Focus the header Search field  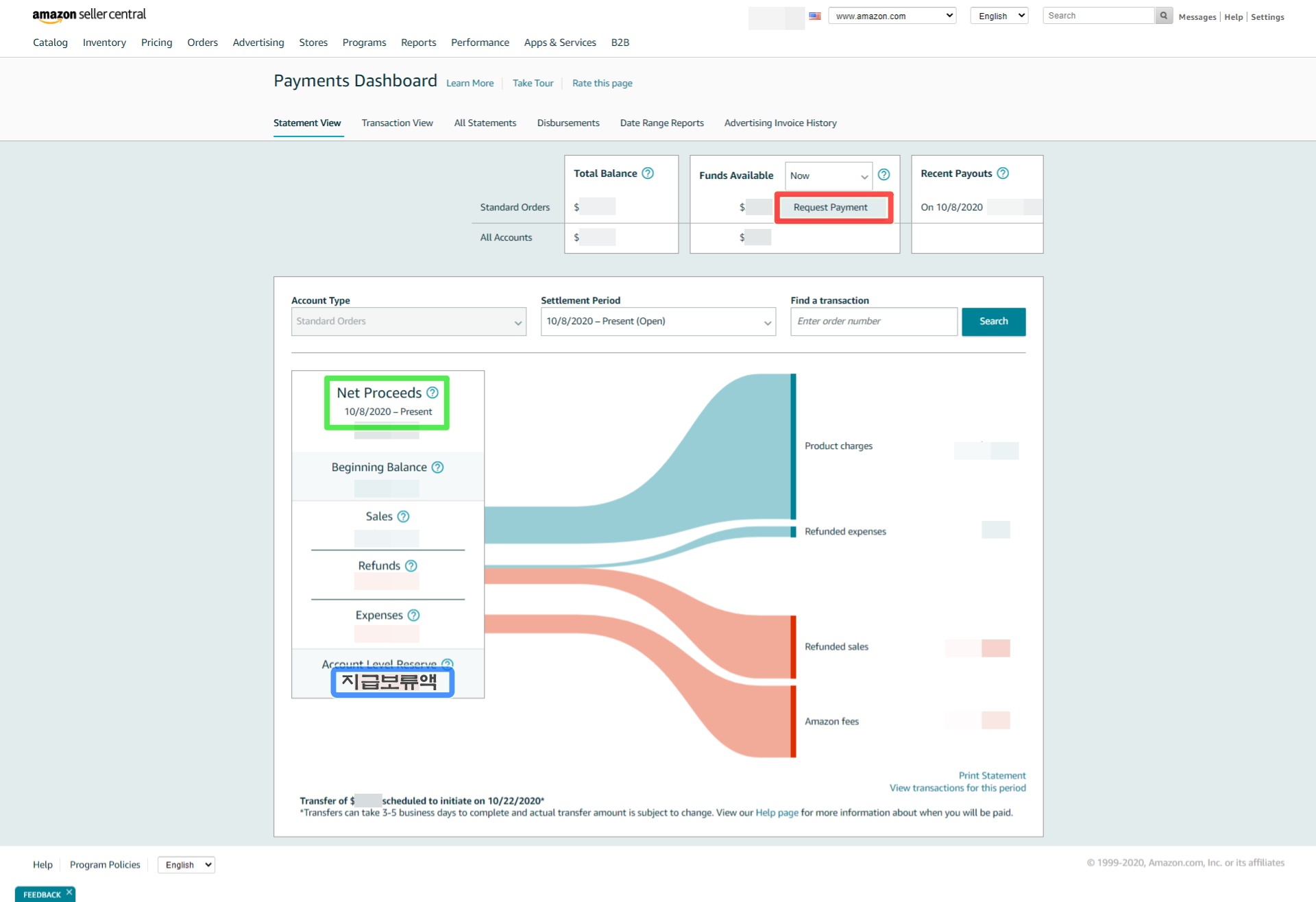tap(1099, 16)
